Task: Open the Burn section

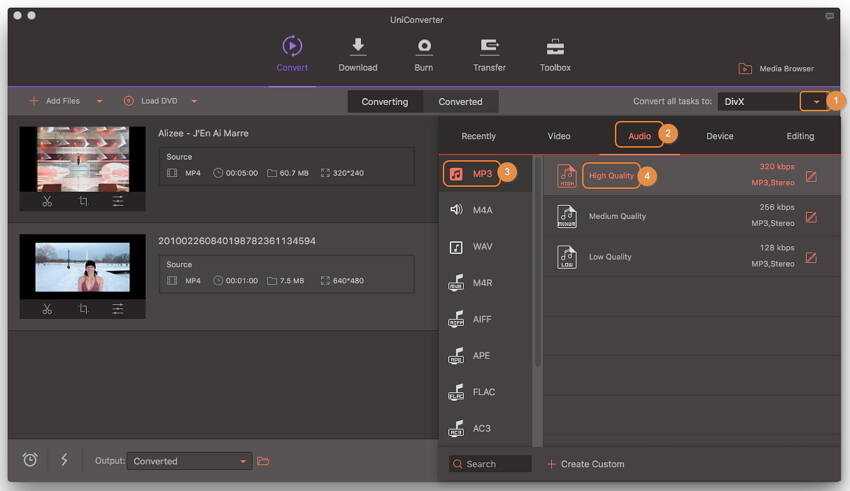Action: pyautogui.click(x=423, y=54)
